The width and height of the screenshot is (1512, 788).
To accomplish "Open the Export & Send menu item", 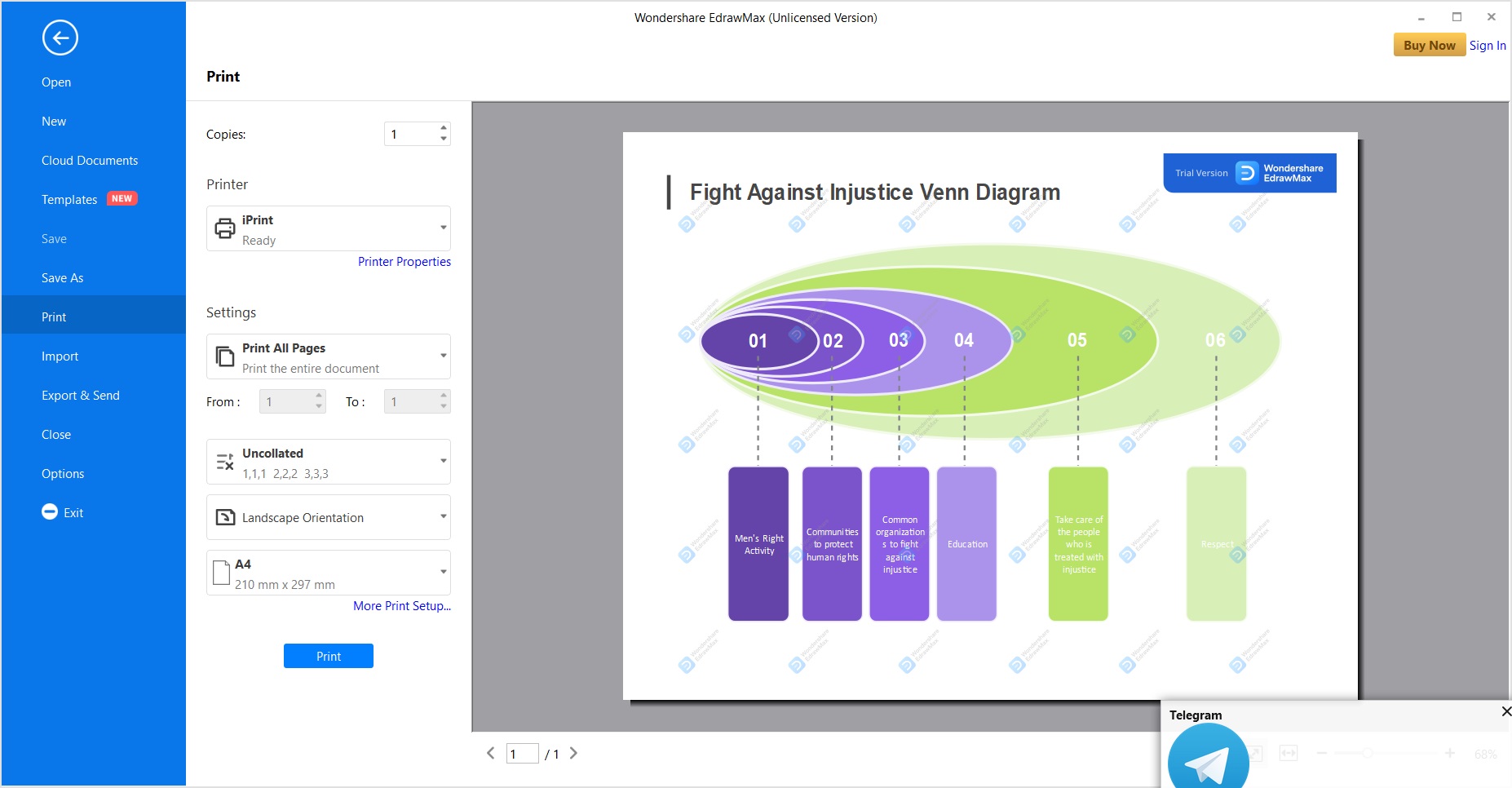I will coord(80,396).
